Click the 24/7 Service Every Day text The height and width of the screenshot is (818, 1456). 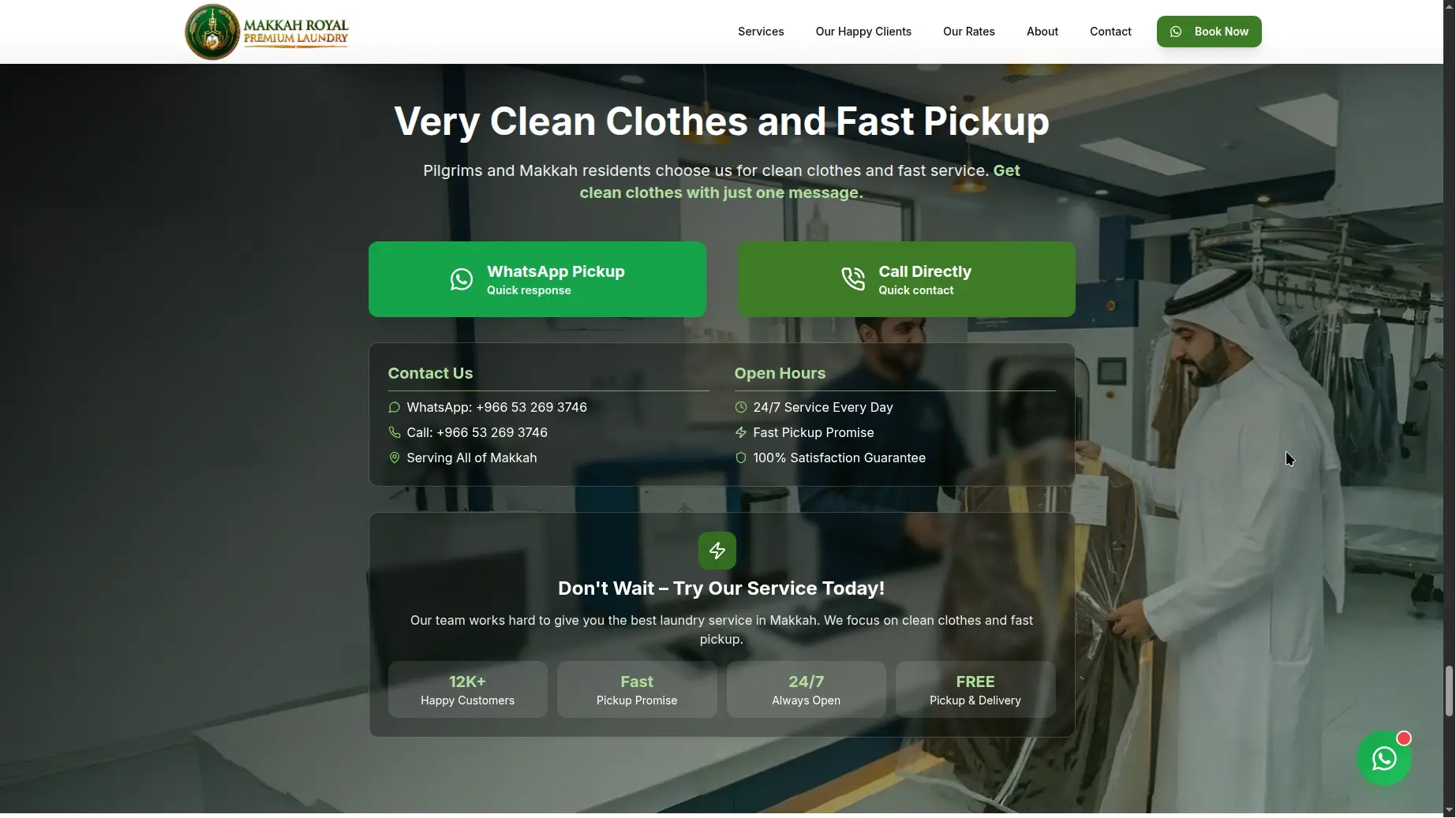823,408
